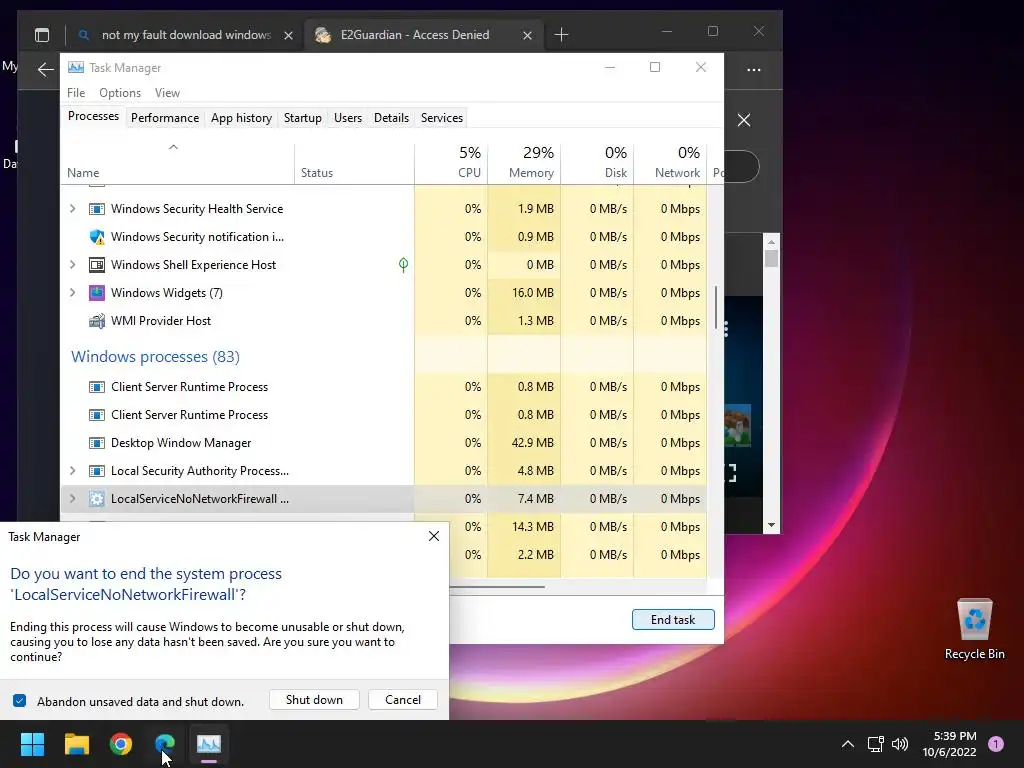Click the green leaf suspended status icon

click(404, 264)
